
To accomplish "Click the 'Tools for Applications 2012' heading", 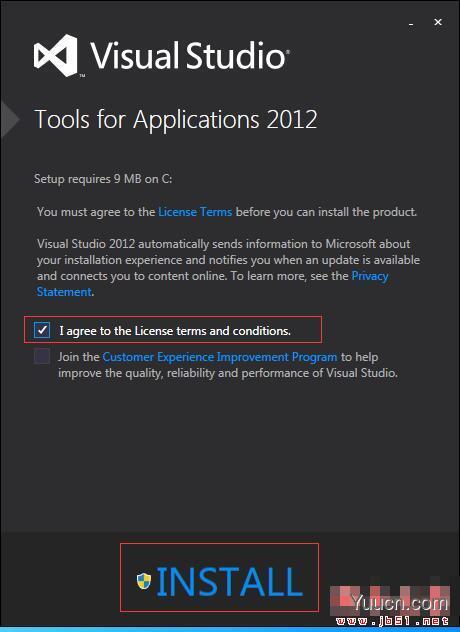I will [x=176, y=120].
